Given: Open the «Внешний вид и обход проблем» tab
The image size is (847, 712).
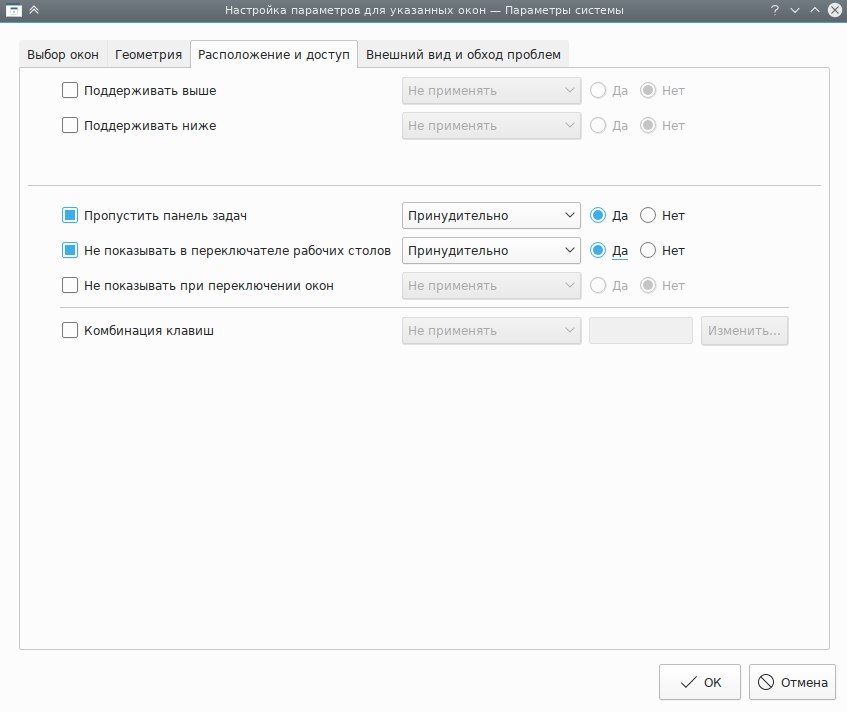Looking at the screenshot, I should 463,54.
